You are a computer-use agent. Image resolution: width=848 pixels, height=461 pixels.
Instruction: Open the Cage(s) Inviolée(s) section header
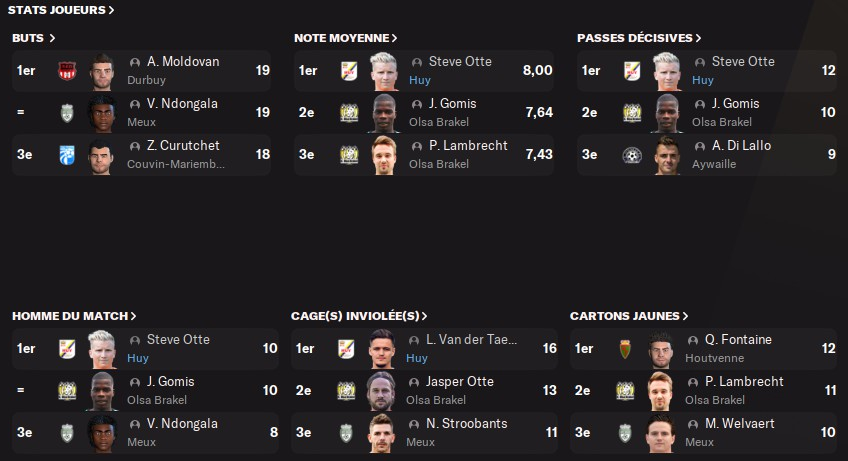tap(359, 316)
